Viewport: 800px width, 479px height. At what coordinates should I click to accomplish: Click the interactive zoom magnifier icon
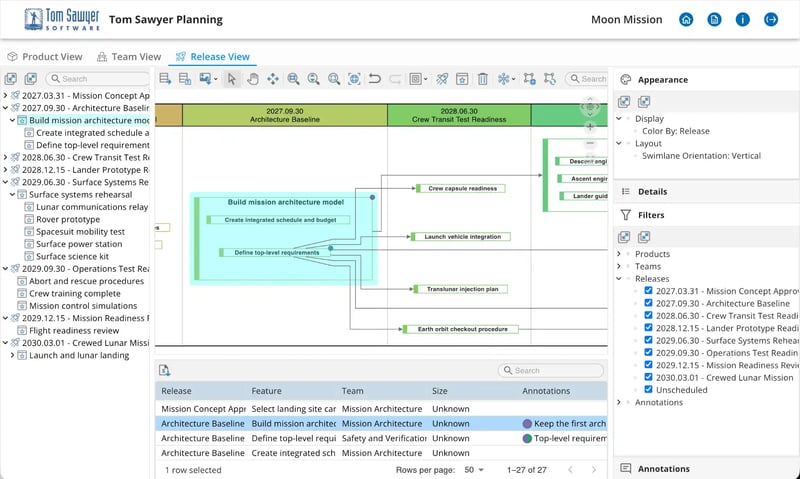click(314, 79)
